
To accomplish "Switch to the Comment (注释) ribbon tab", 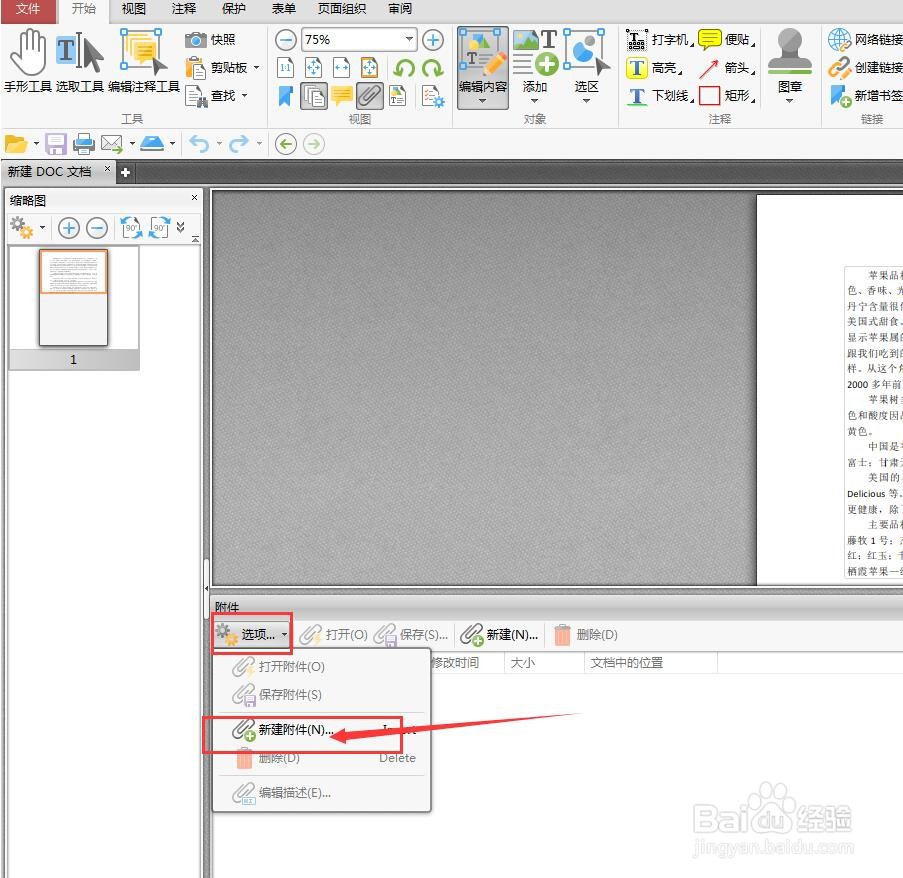I will pyautogui.click(x=184, y=9).
